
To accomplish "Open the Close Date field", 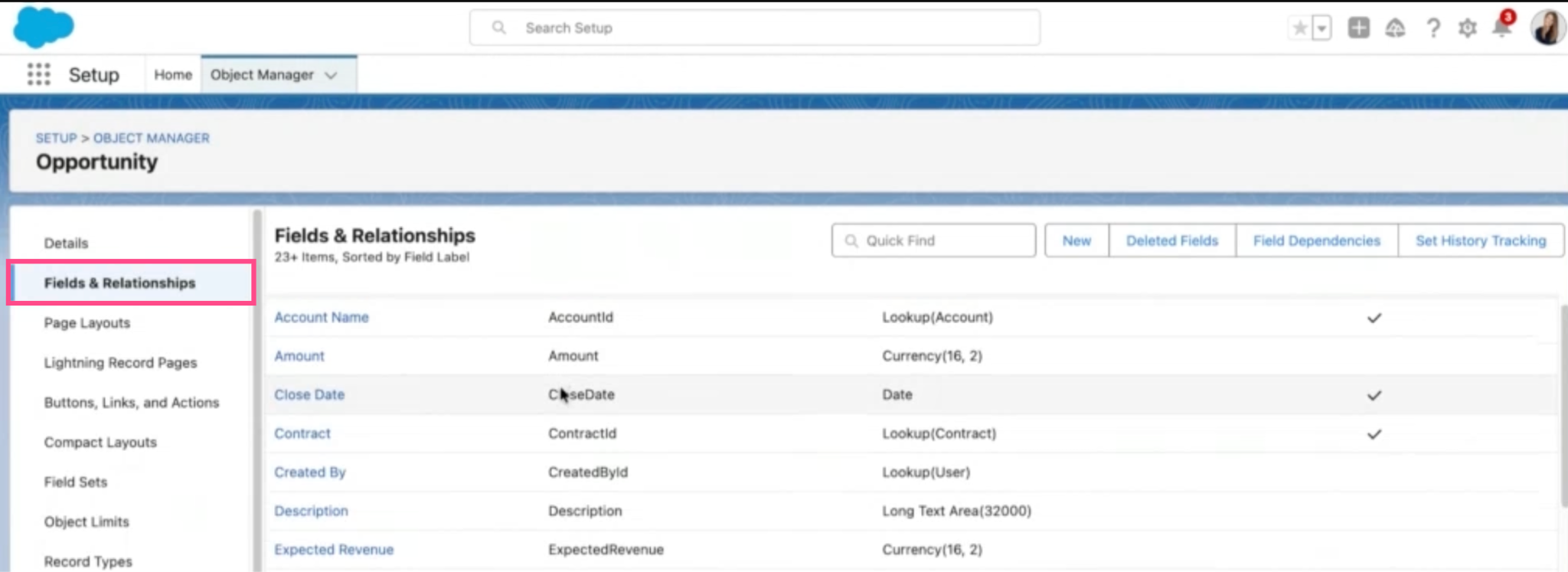I will click(x=309, y=394).
